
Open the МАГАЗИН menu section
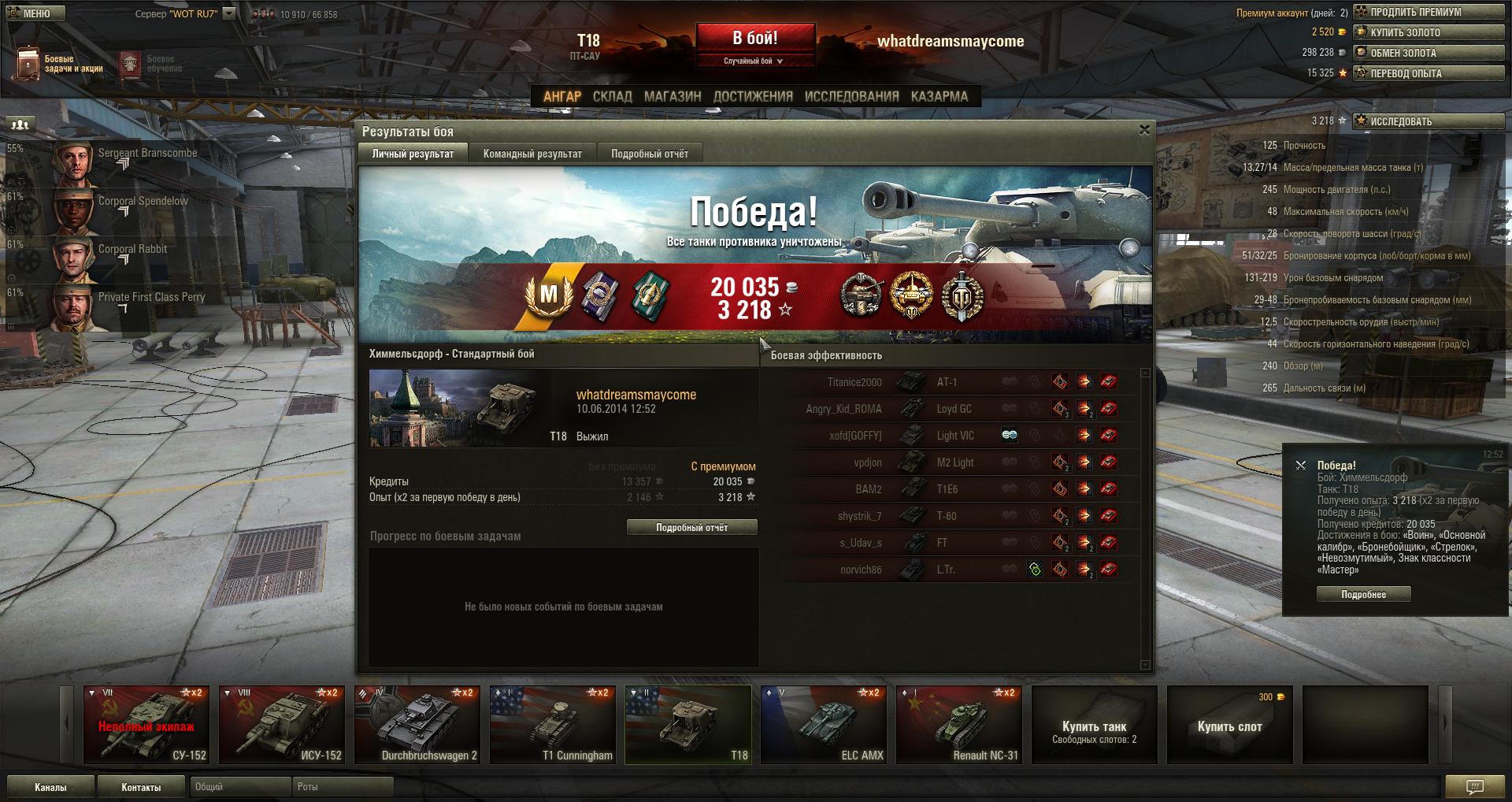click(673, 96)
